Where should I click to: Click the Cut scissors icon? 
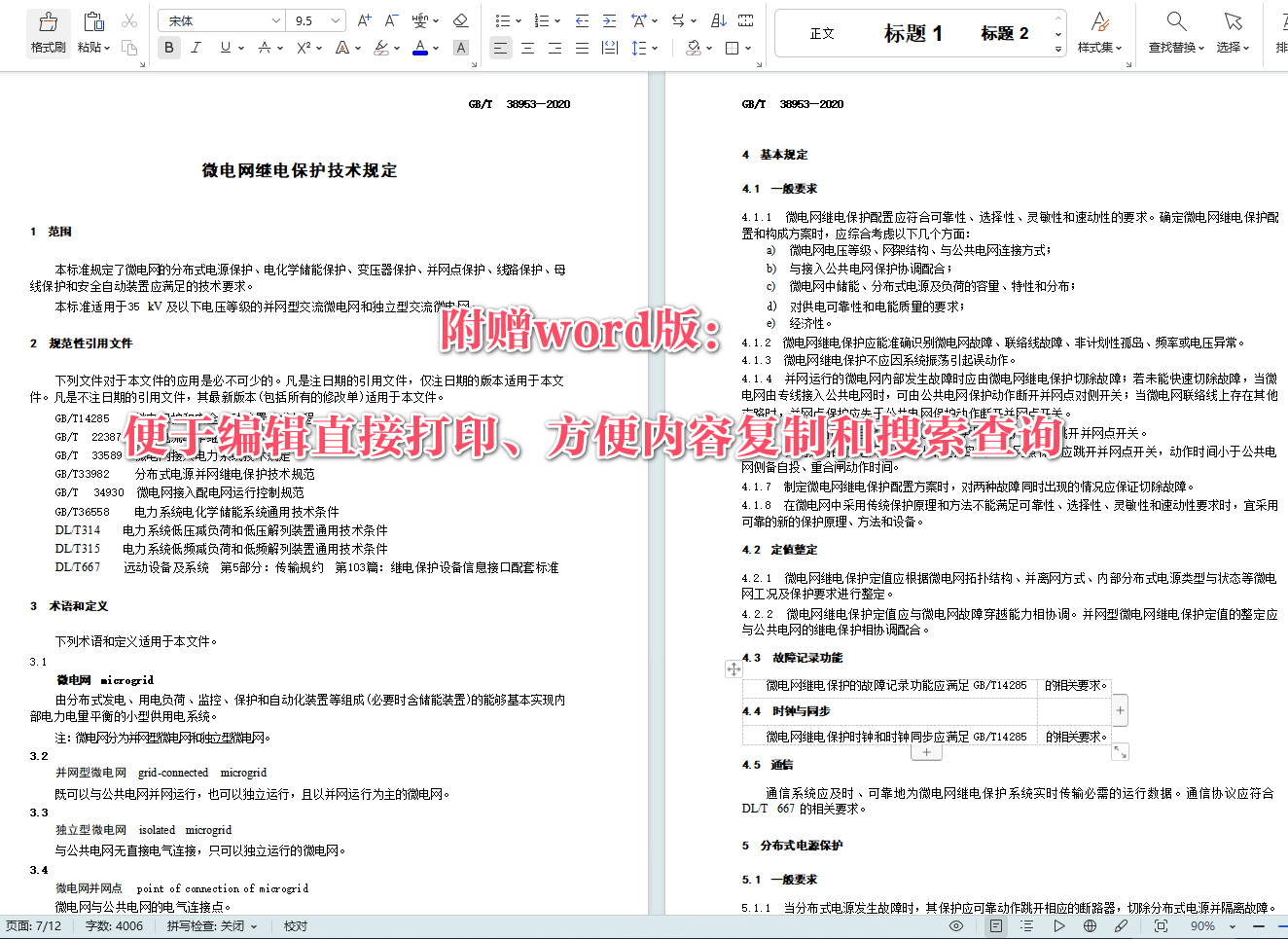[129, 20]
